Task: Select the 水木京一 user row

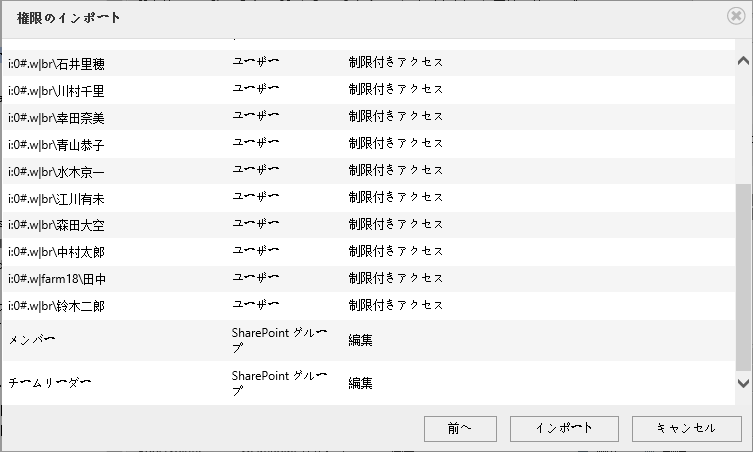Action: 369,171
